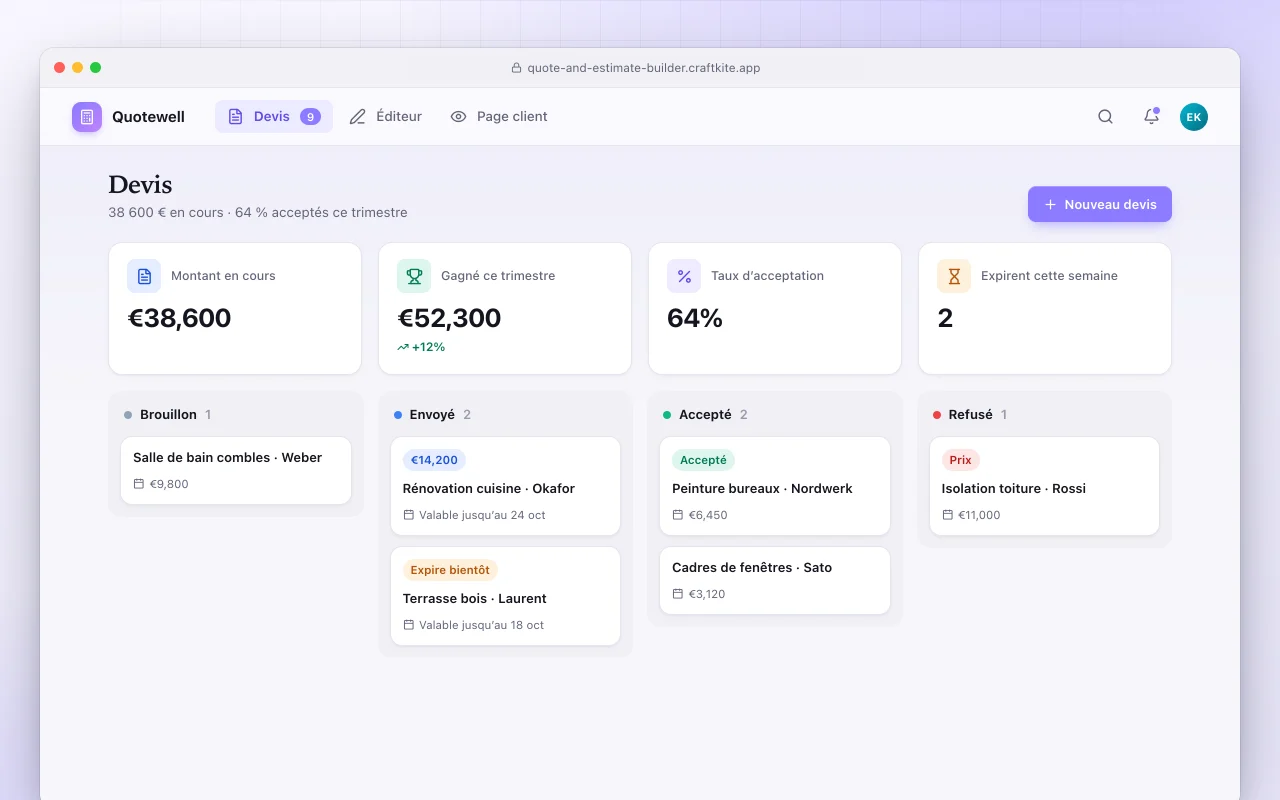Go to the Page client tab
Screen dimensions: 1280x800
point(499,117)
